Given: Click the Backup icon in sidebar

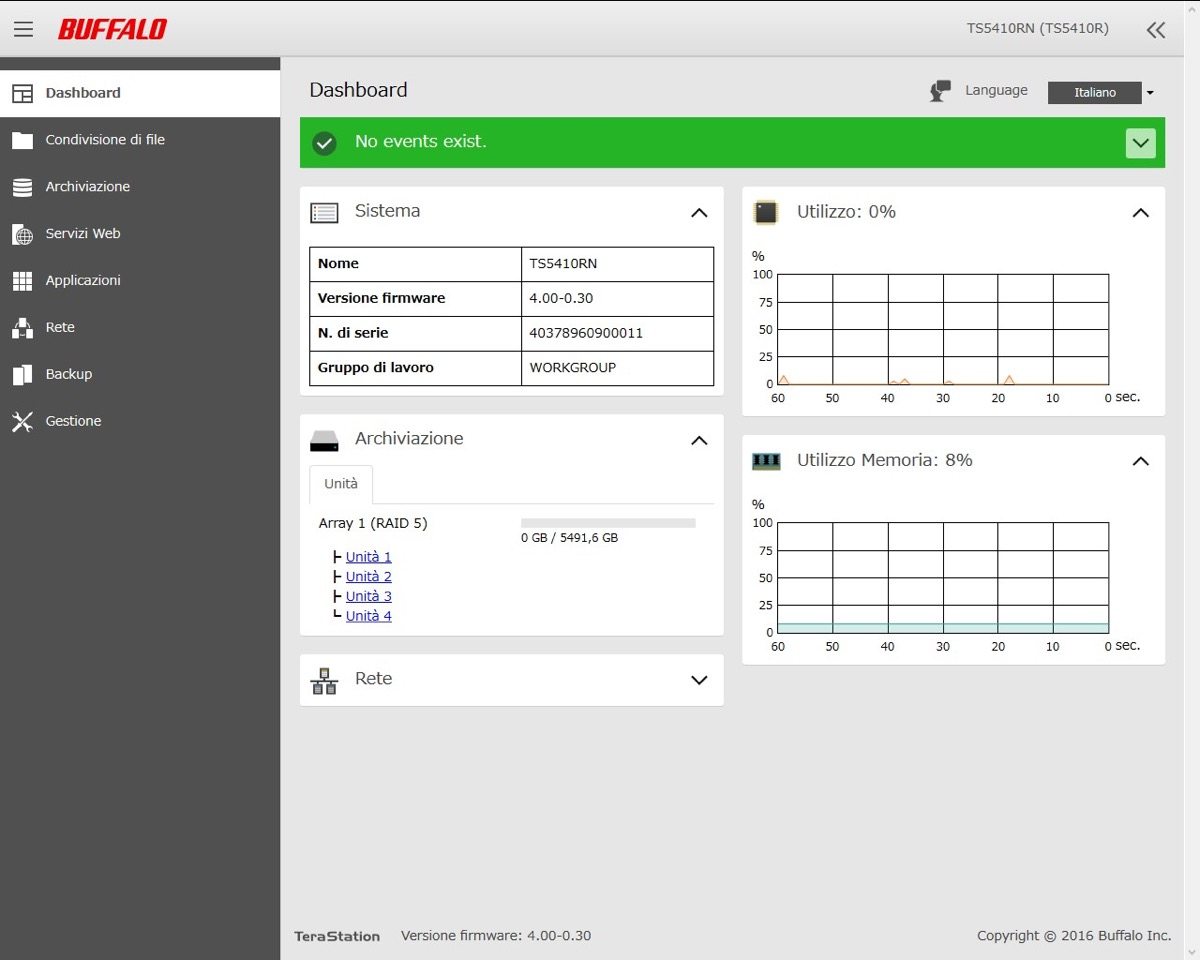Looking at the screenshot, I should pos(23,375).
